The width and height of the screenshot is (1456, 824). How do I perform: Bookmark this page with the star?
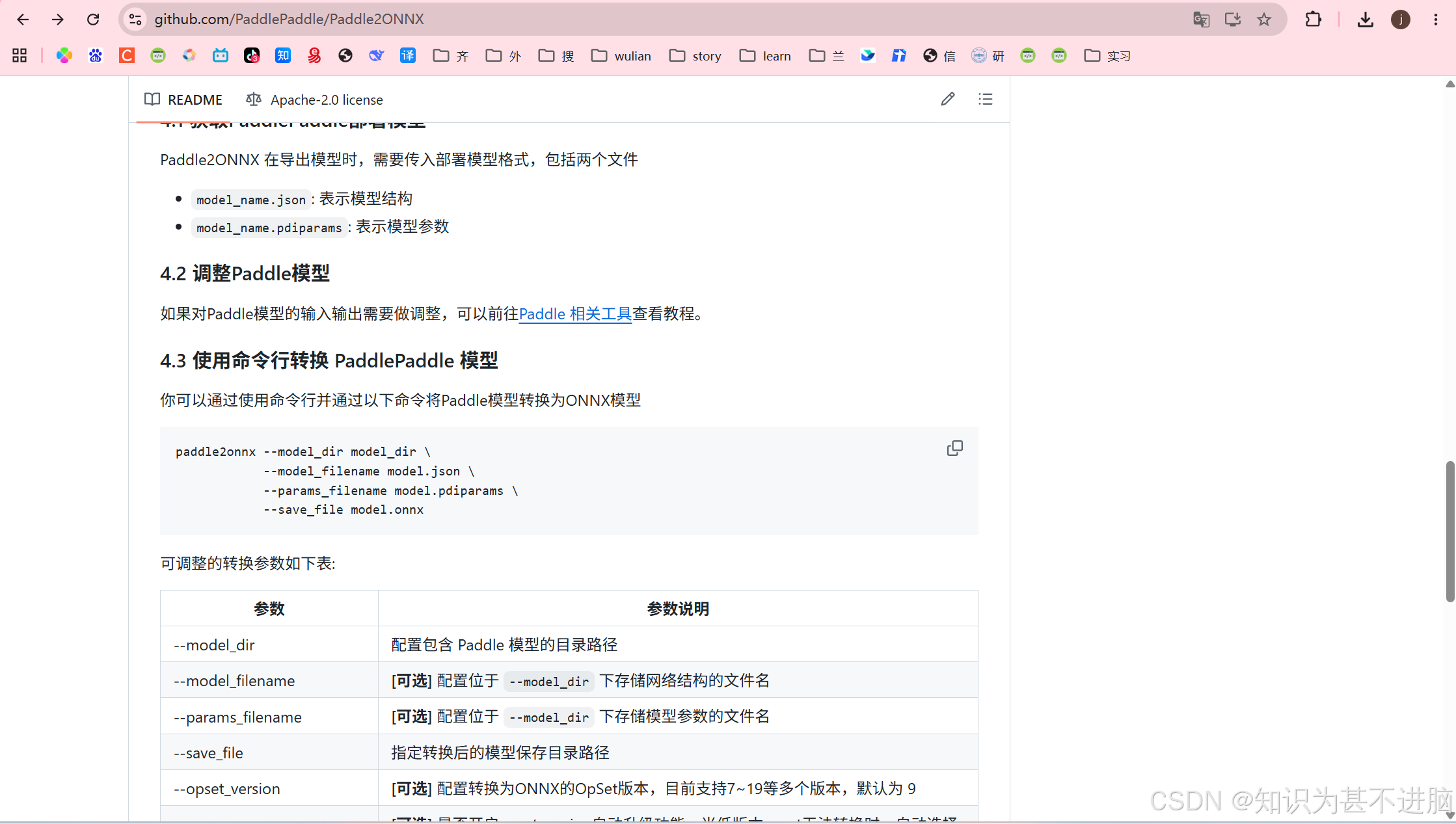coord(1263,20)
